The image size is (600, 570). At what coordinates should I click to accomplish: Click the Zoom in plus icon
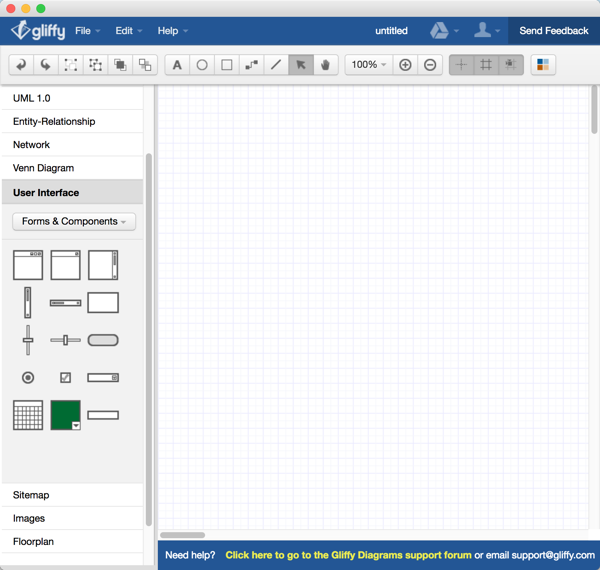[x=405, y=65]
